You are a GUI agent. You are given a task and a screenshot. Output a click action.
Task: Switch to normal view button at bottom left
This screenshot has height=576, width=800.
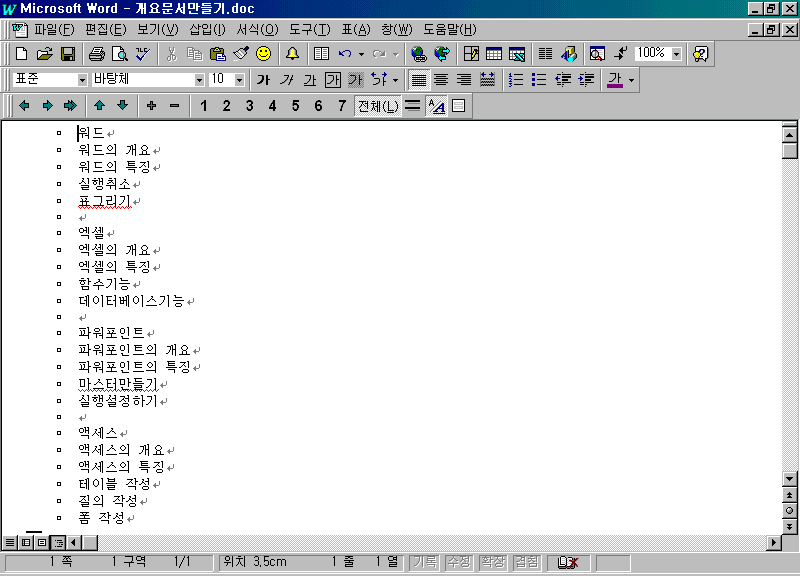click(x=10, y=542)
